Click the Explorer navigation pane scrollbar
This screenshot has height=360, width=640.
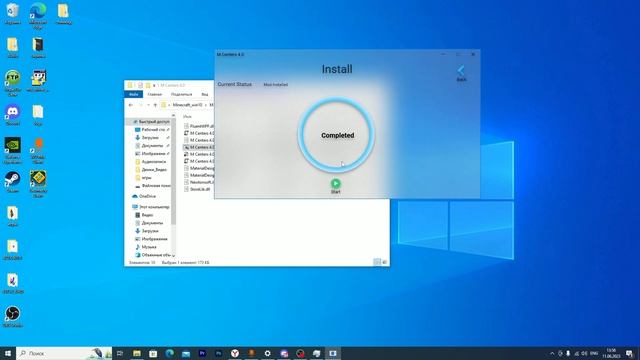173,171
